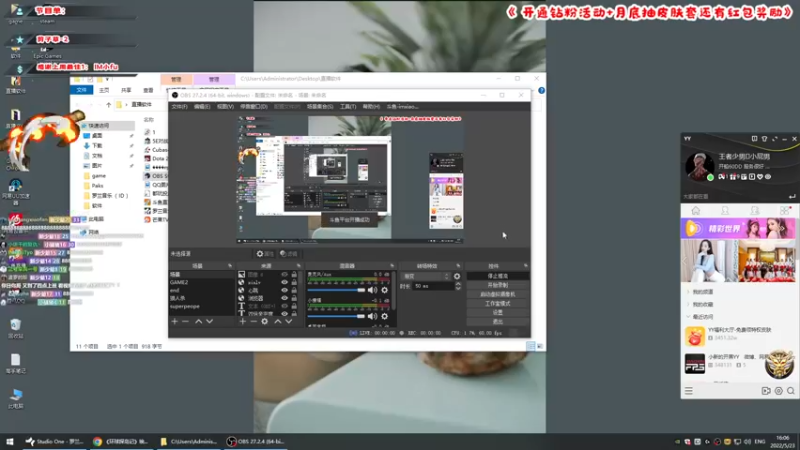This screenshot has height=450, width=800.
Task: Toggle the lock on the 浏览器 source
Action: [x=294, y=298]
